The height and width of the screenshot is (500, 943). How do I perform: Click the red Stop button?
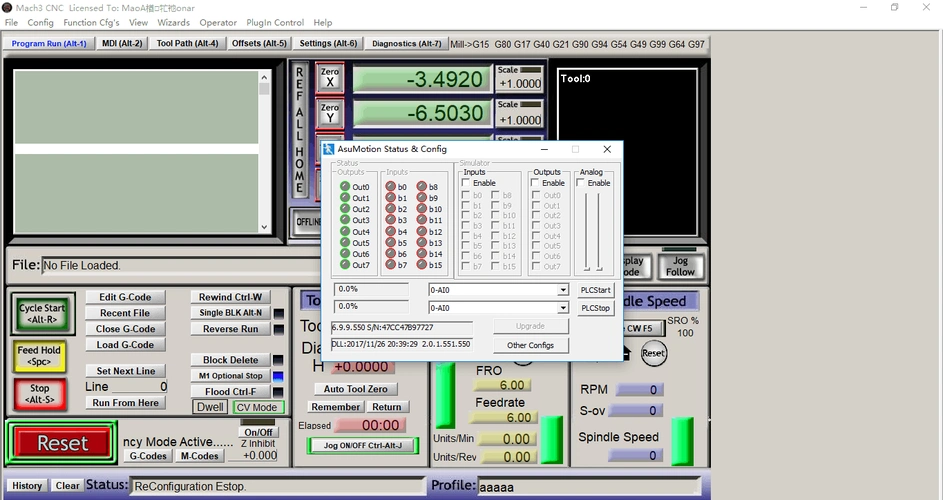click(39, 393)
